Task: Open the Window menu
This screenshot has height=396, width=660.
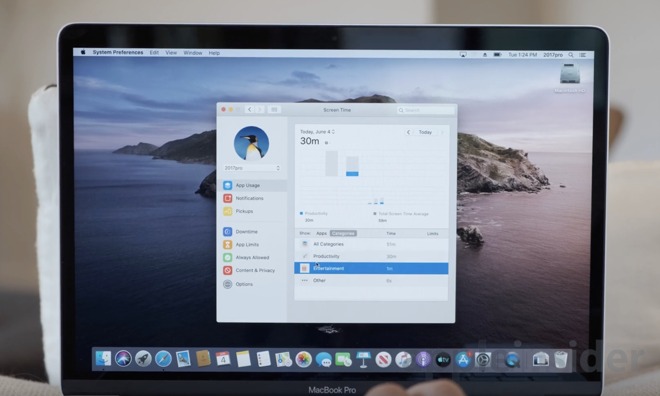Action: (x=193, y=53)
